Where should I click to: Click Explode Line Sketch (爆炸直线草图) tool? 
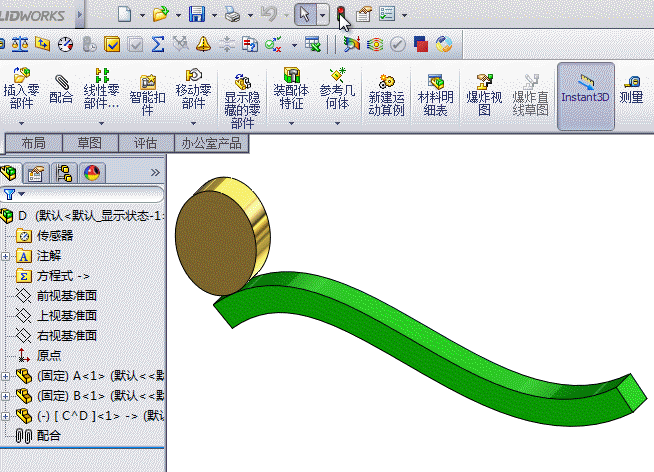(x=530, y=95)
